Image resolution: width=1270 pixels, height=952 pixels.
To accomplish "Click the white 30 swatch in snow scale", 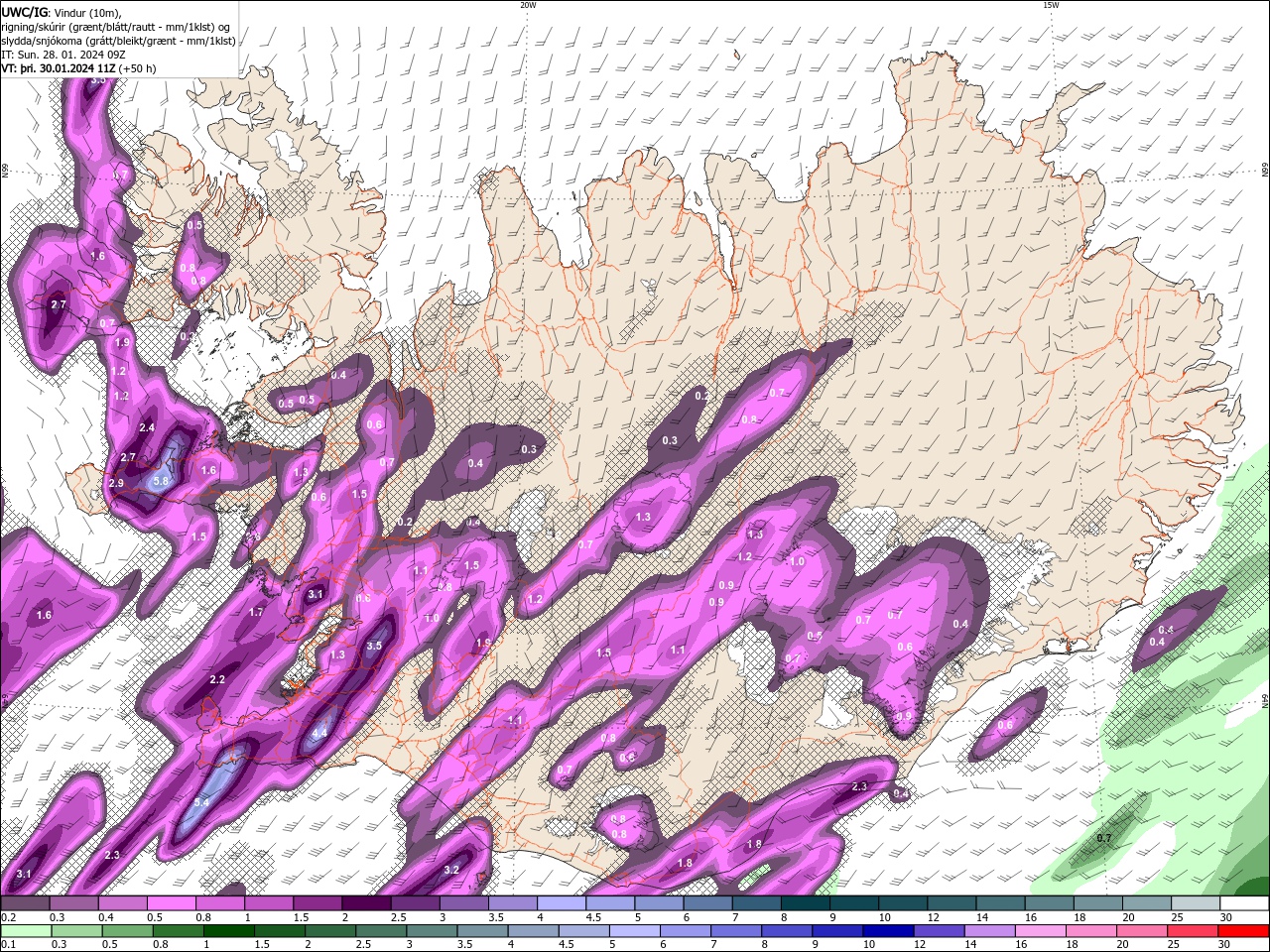I will point(1245,903).
